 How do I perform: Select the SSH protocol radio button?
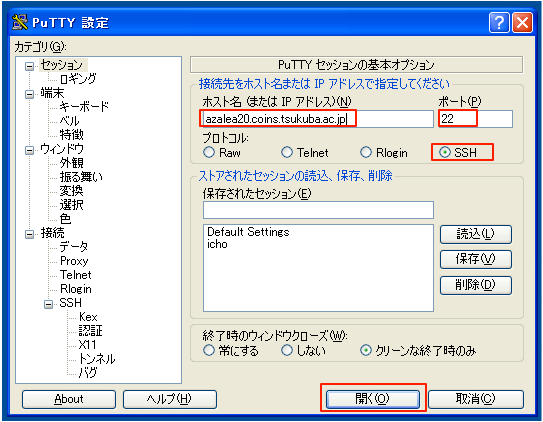(445, 152)
